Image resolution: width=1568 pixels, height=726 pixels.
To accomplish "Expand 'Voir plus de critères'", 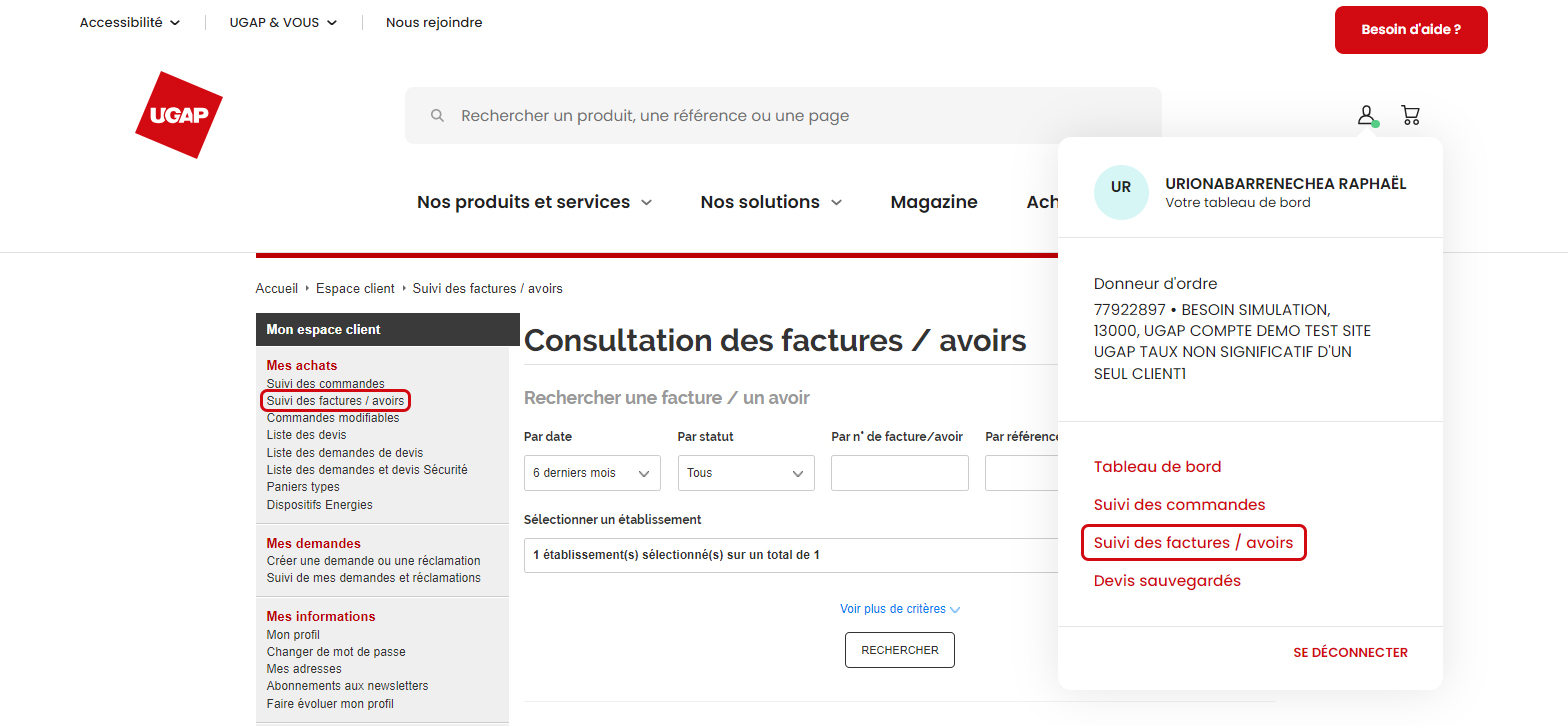I will coord(900,609).
